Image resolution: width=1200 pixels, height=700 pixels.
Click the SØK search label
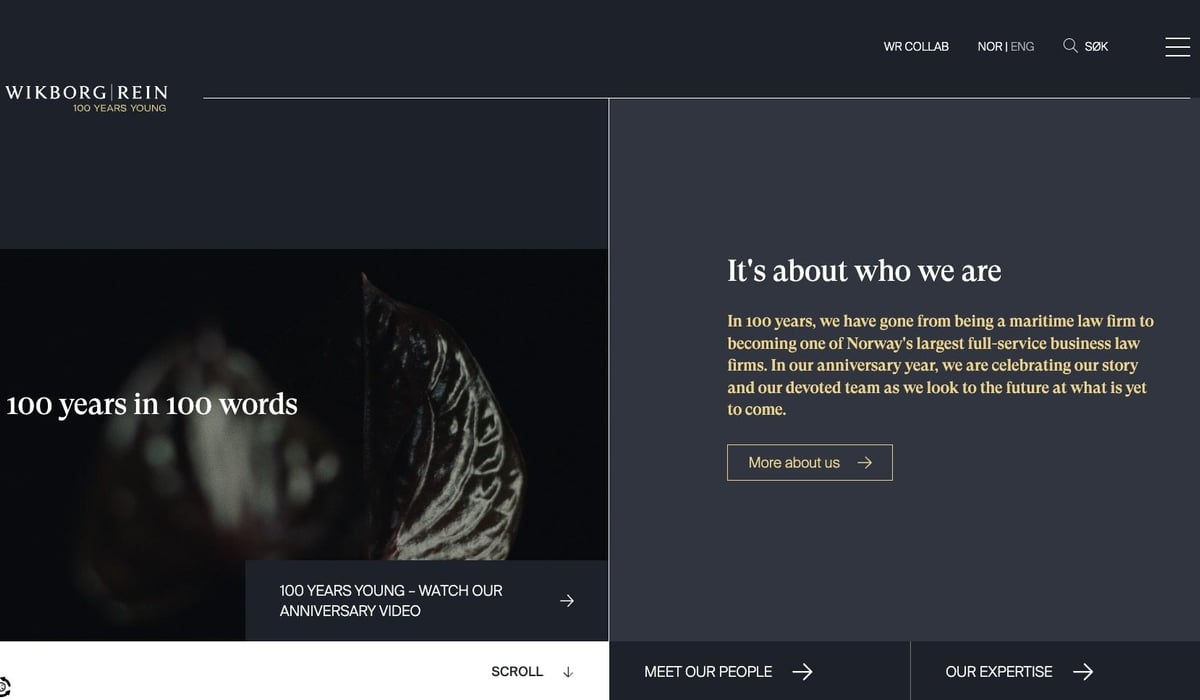pyautogui.click(x=1096, y=46)
